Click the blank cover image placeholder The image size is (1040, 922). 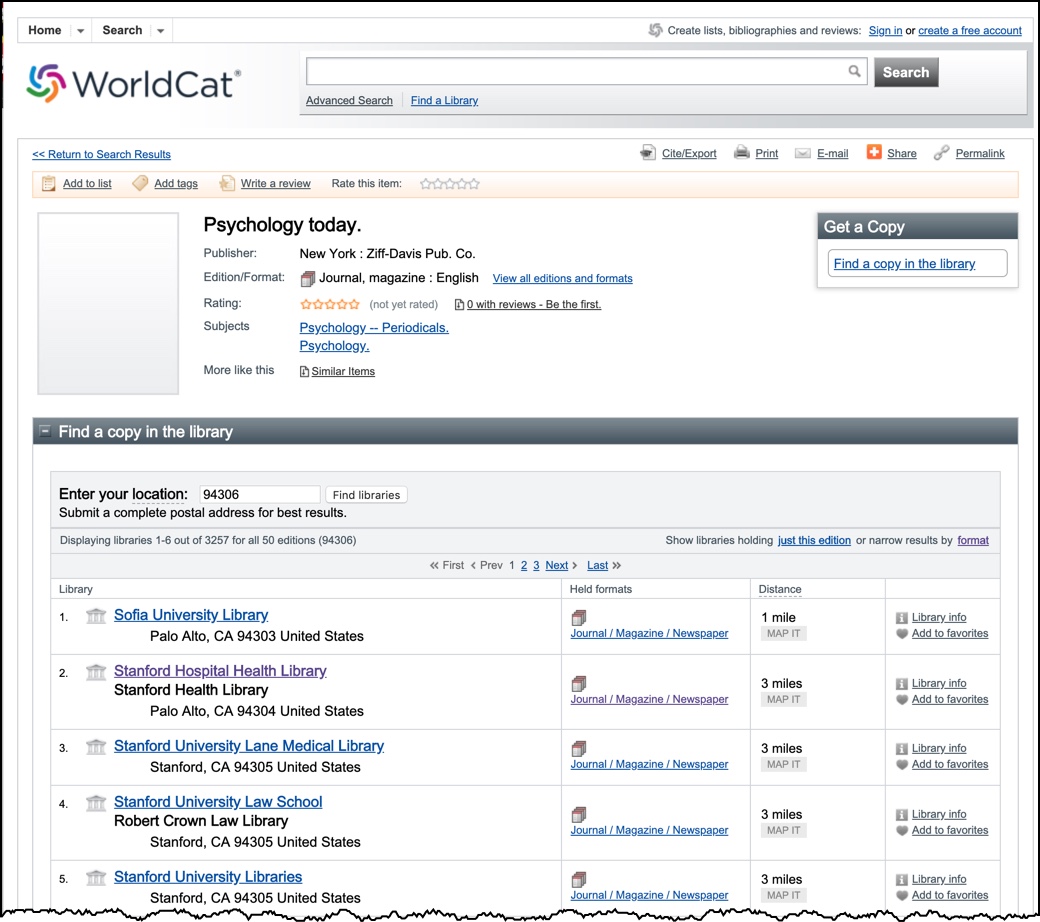pos(108,303)
